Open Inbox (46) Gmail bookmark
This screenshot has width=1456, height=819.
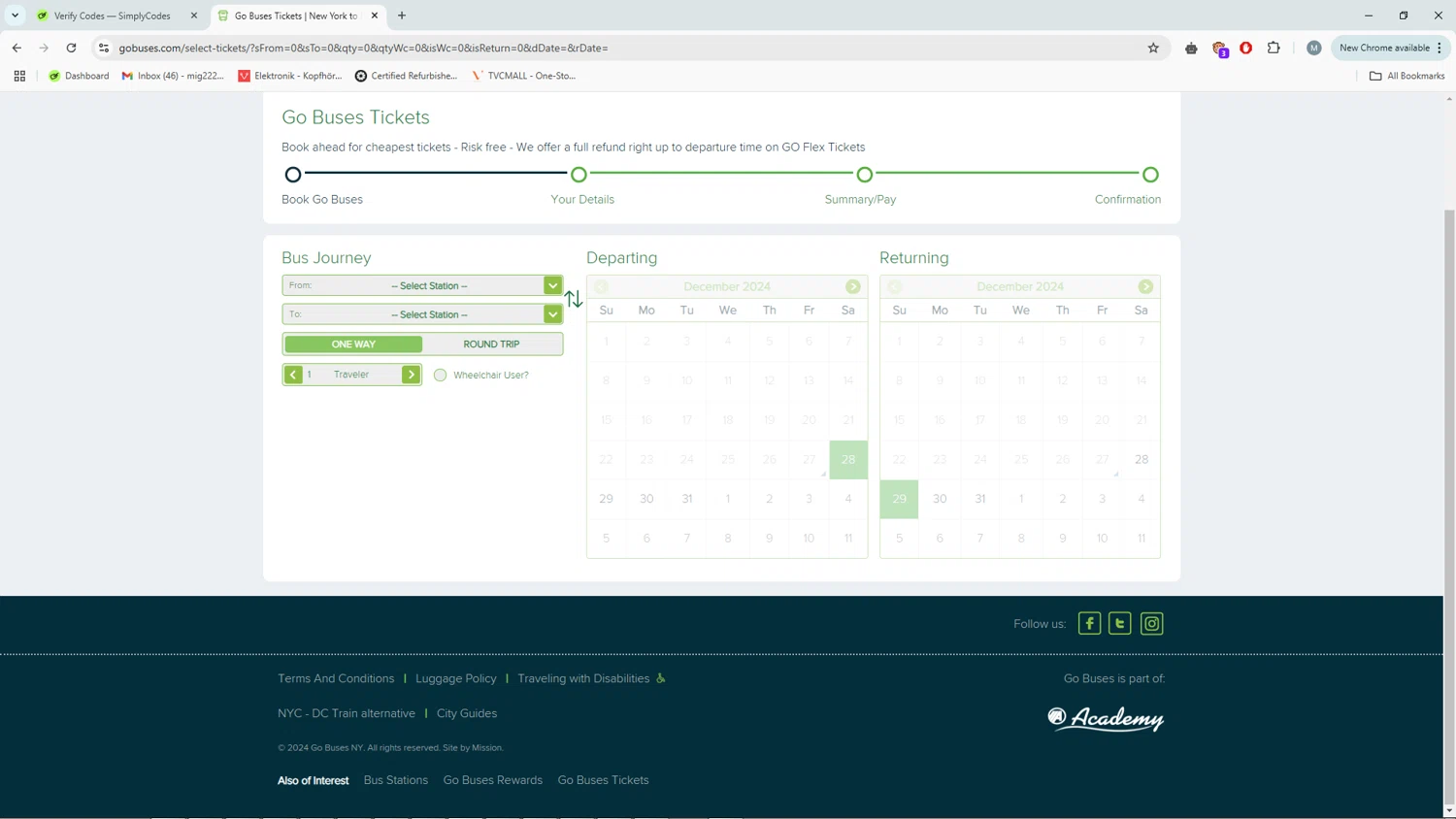(173, 76)
